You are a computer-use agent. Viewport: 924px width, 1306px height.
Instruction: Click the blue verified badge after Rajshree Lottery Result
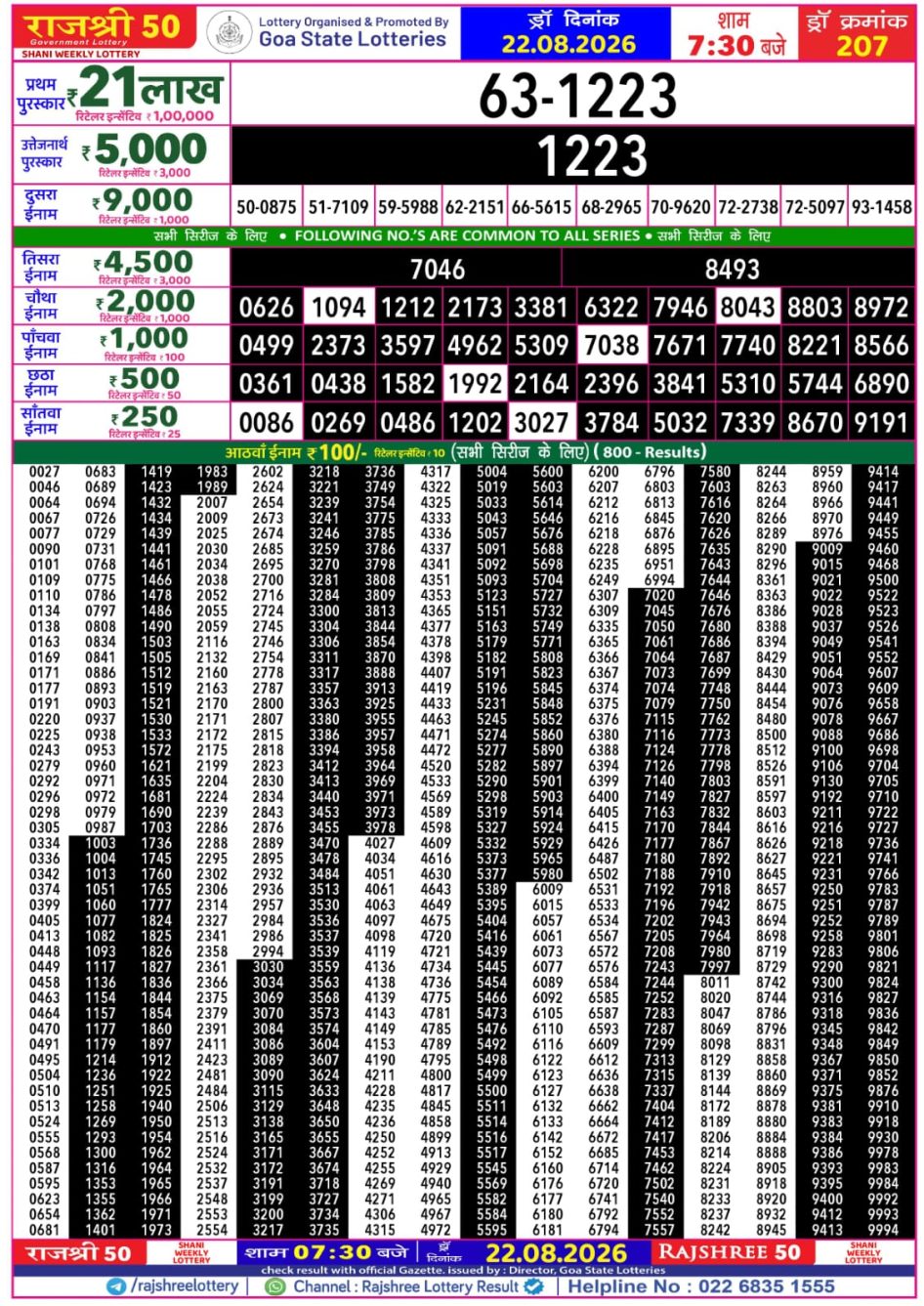tap(534, 1286)
